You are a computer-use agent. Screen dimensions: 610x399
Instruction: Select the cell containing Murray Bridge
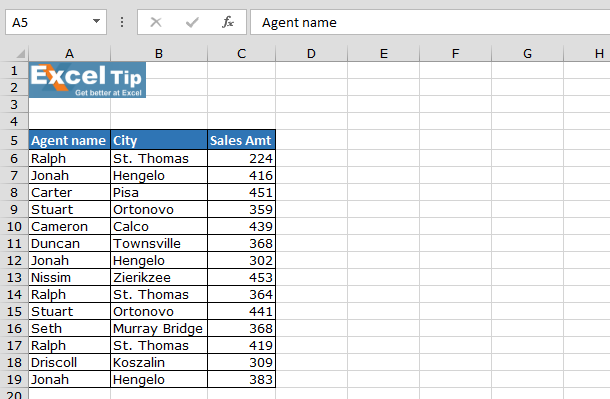click(159, 328)
